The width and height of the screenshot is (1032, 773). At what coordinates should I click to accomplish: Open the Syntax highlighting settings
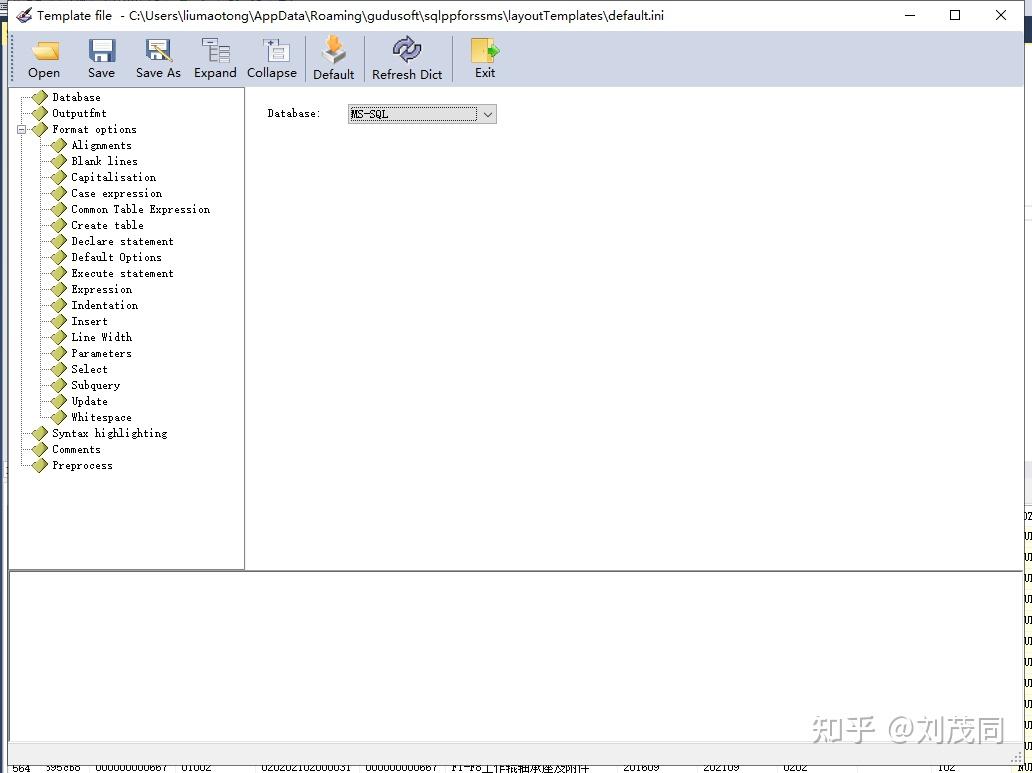point(109,433)
